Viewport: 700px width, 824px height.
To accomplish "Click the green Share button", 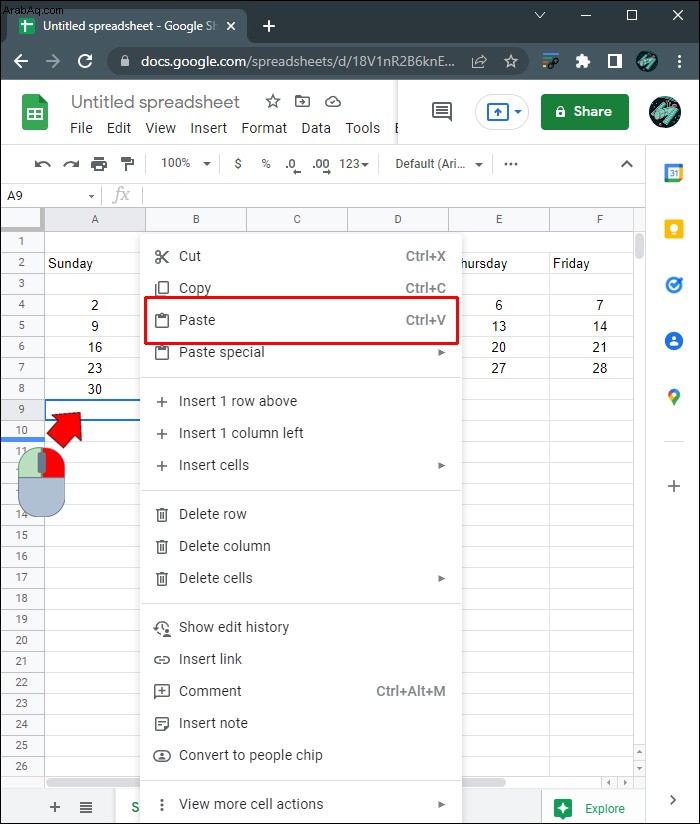I will [584, 111].
